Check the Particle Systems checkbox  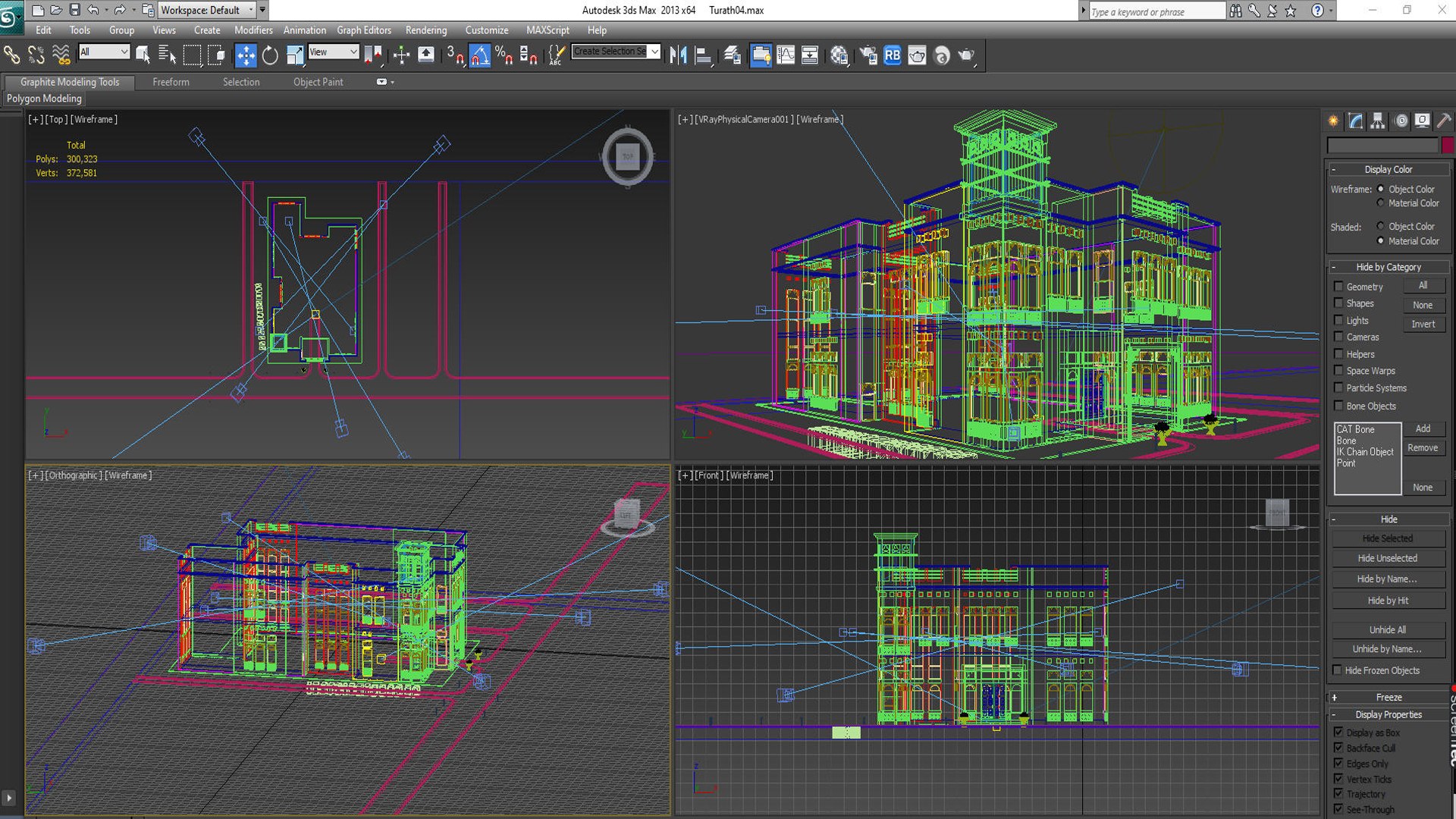[1338, 388]
